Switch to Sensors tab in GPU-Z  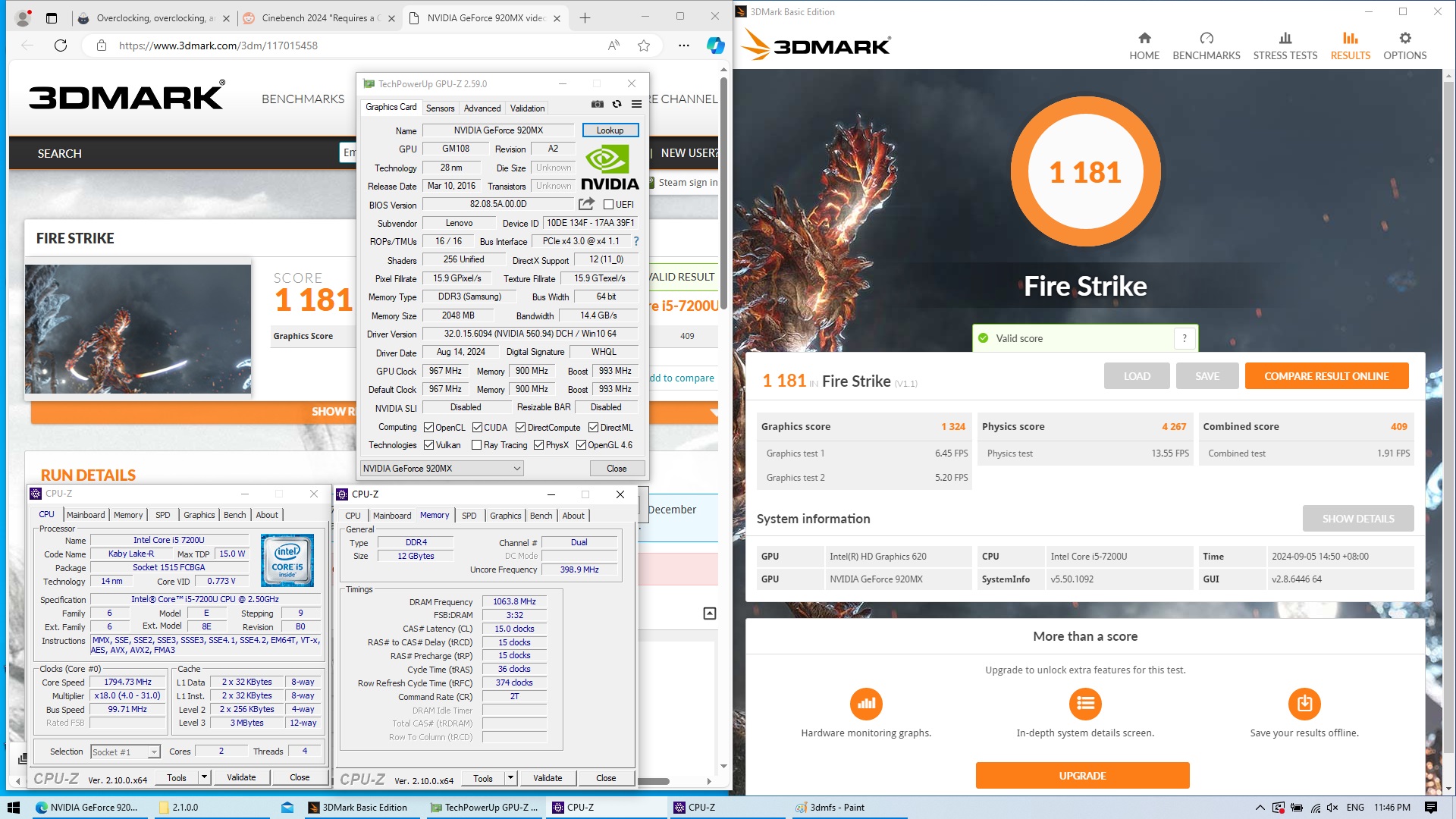[440, 108]
